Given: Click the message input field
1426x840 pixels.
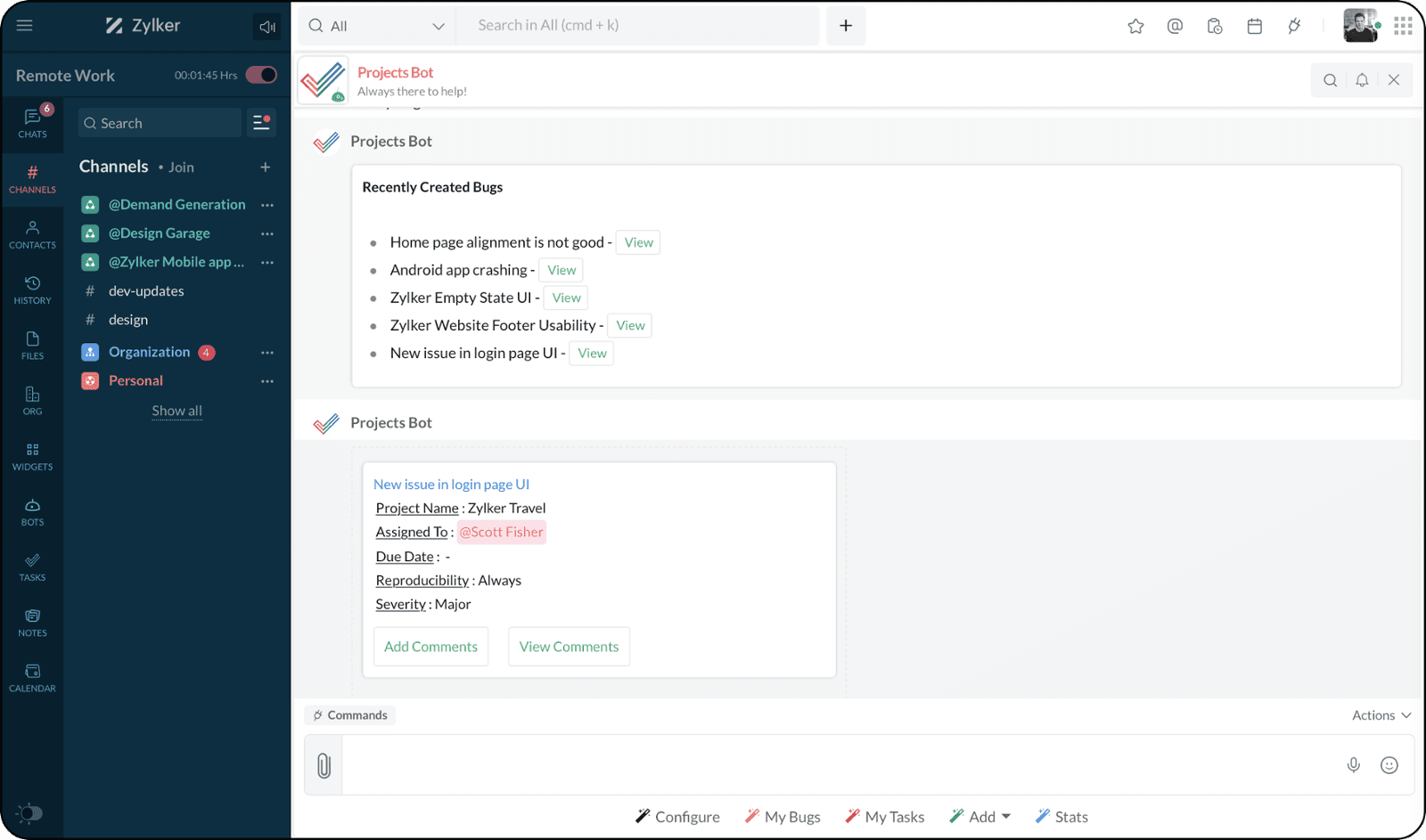Looking at the screenshot, I should 838,765.
